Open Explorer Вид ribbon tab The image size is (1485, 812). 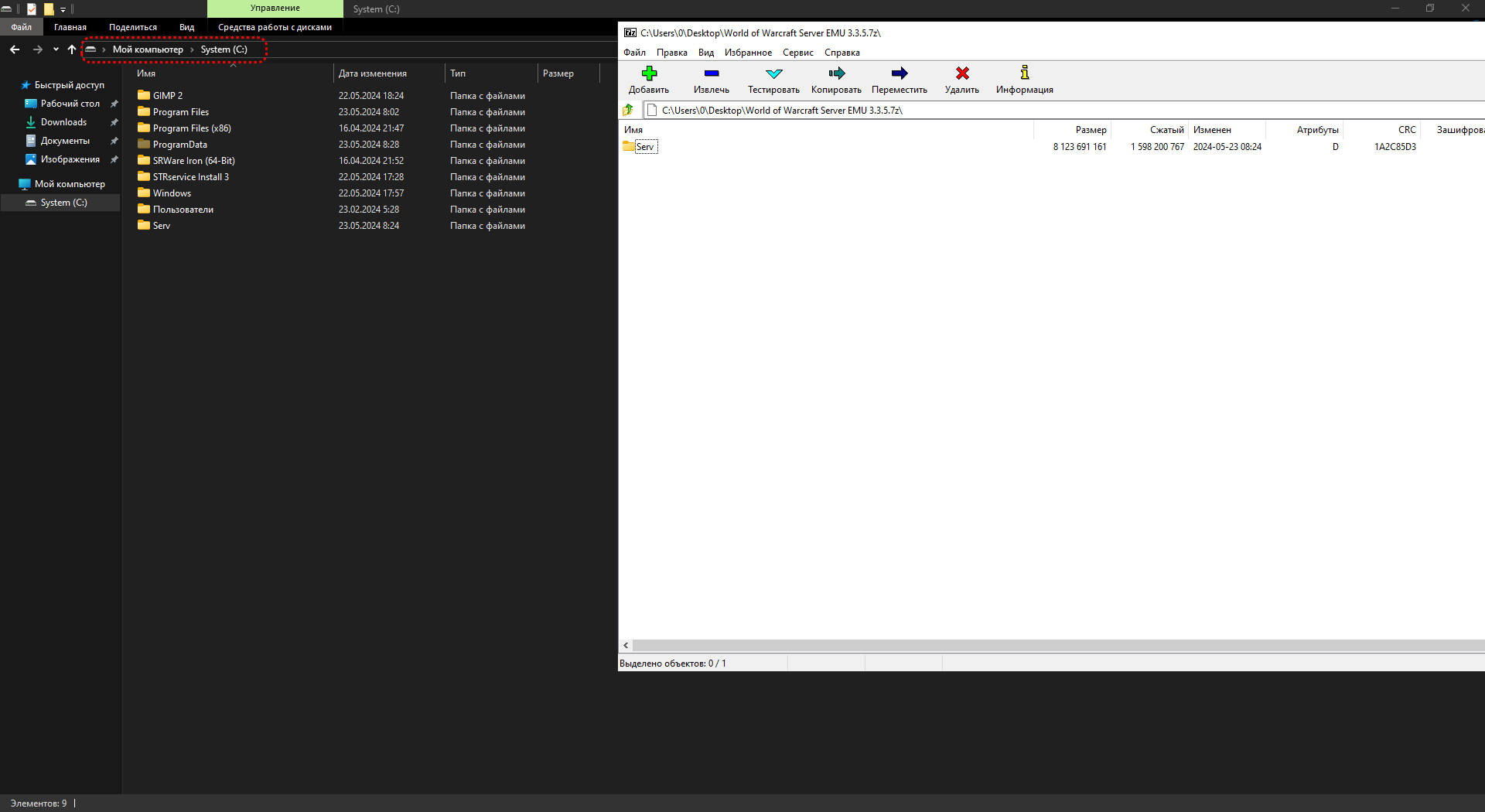tap(187, 27)
